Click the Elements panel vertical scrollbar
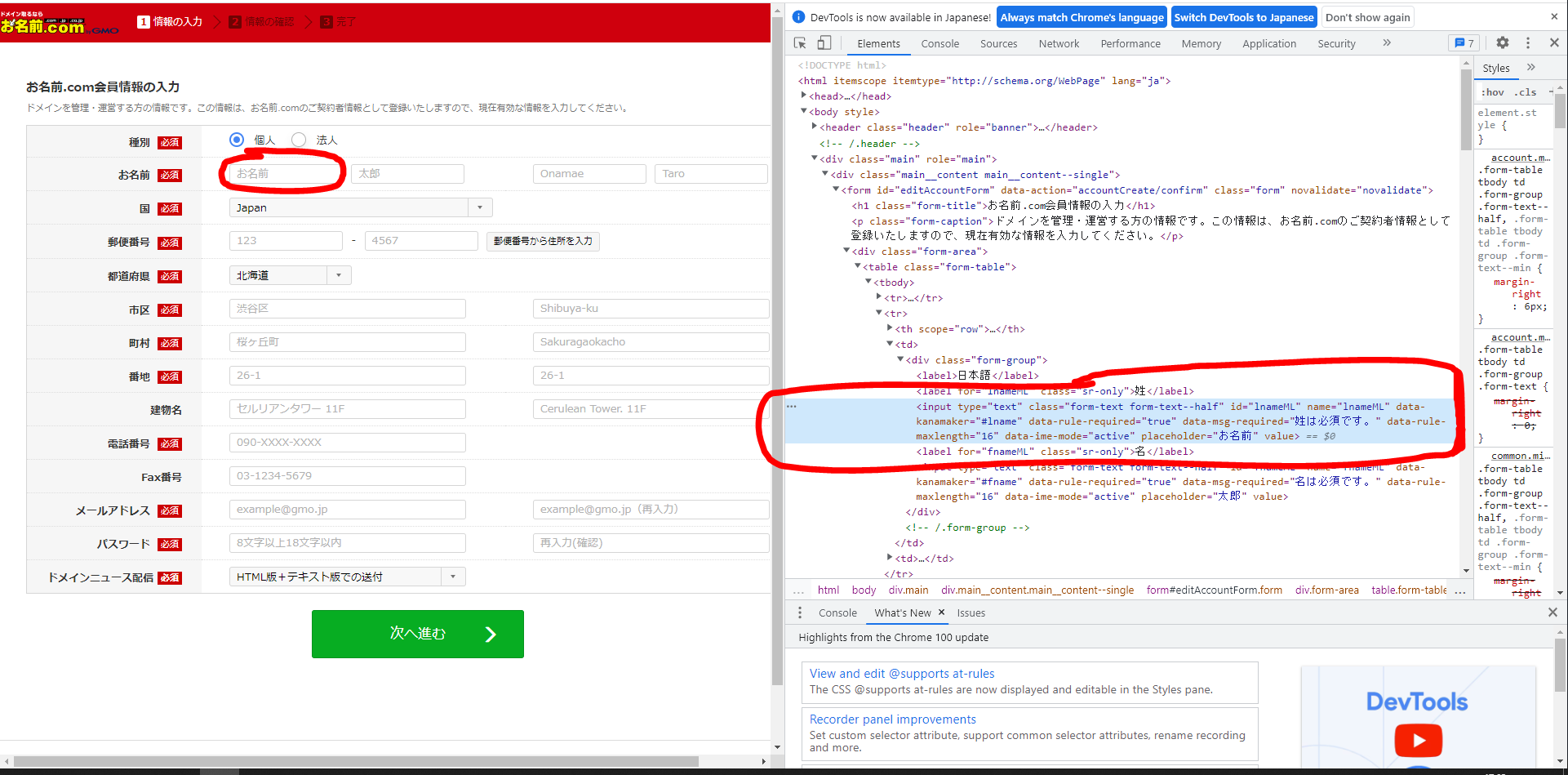1568x775 pixels. coord(1466,110)
